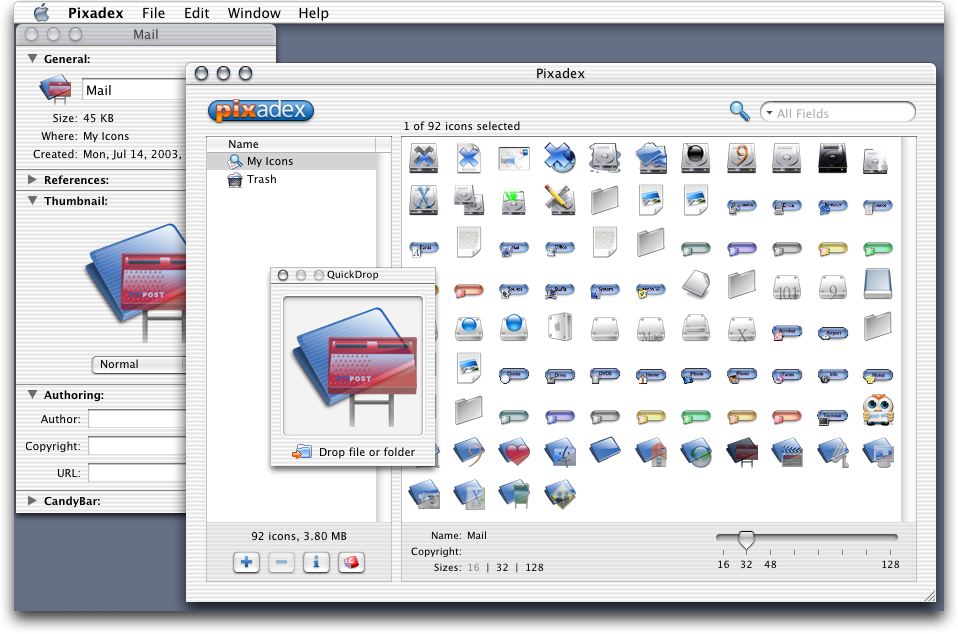Select the Movie pill icon
Image resolution: width=958 pixels, height=634 pixels.
tap(695, 375)
